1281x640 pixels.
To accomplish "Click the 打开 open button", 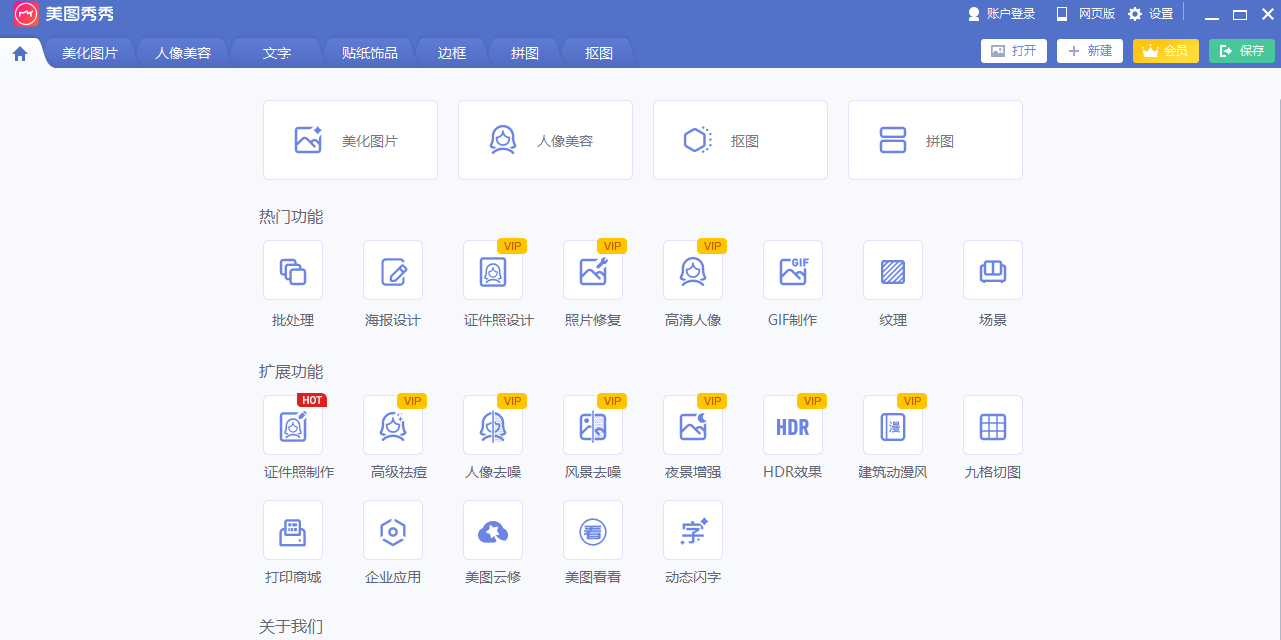I will tap(1014, 51).
